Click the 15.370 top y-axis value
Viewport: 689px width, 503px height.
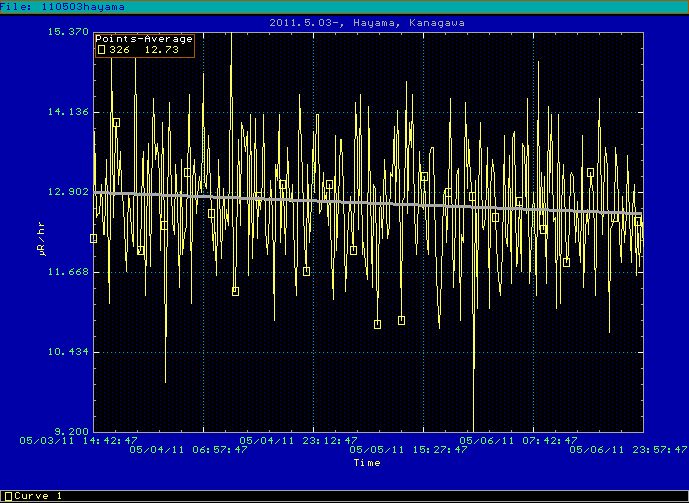point(65,32)
